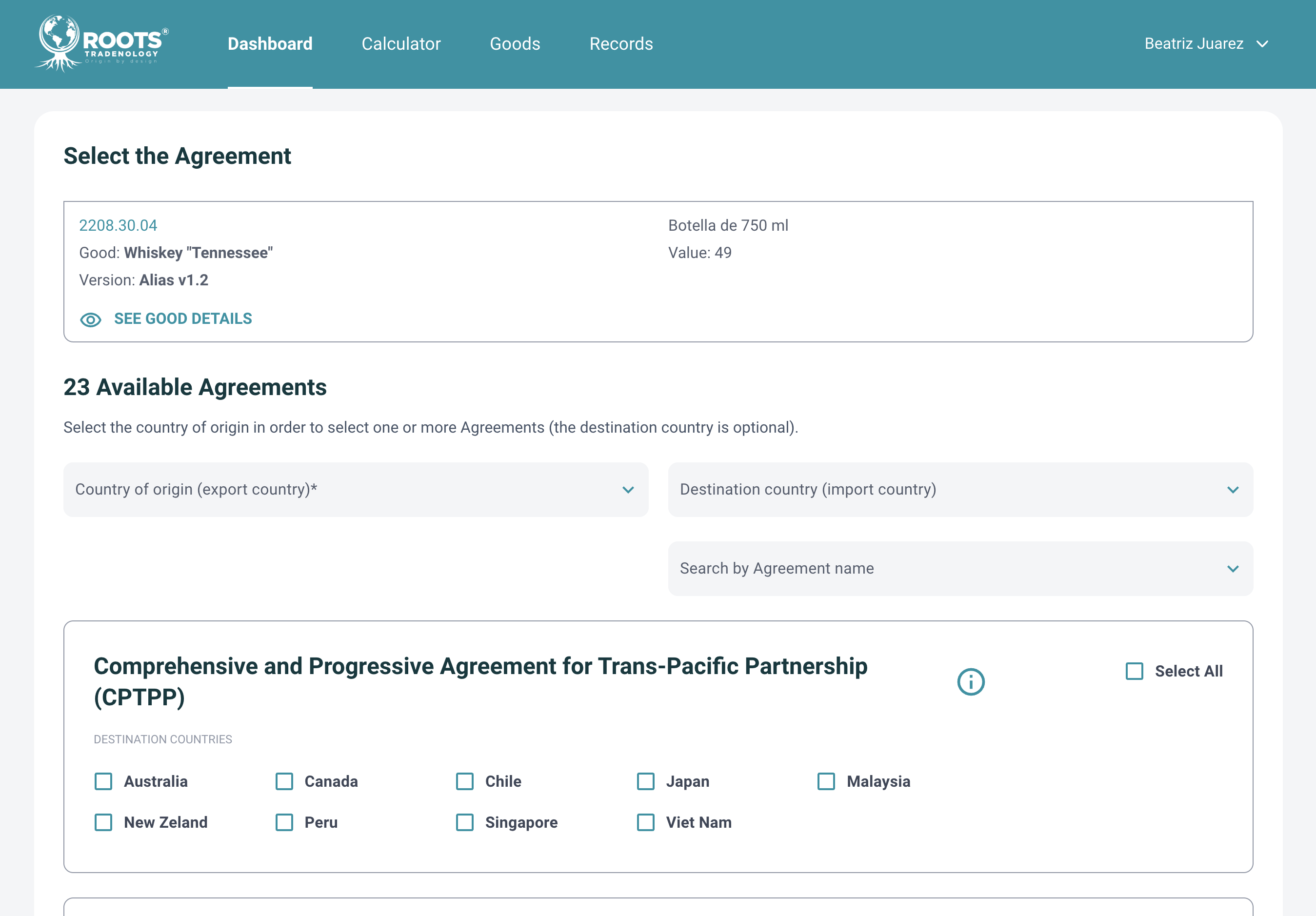Click the eye icon beside good details

pos(91,319)
